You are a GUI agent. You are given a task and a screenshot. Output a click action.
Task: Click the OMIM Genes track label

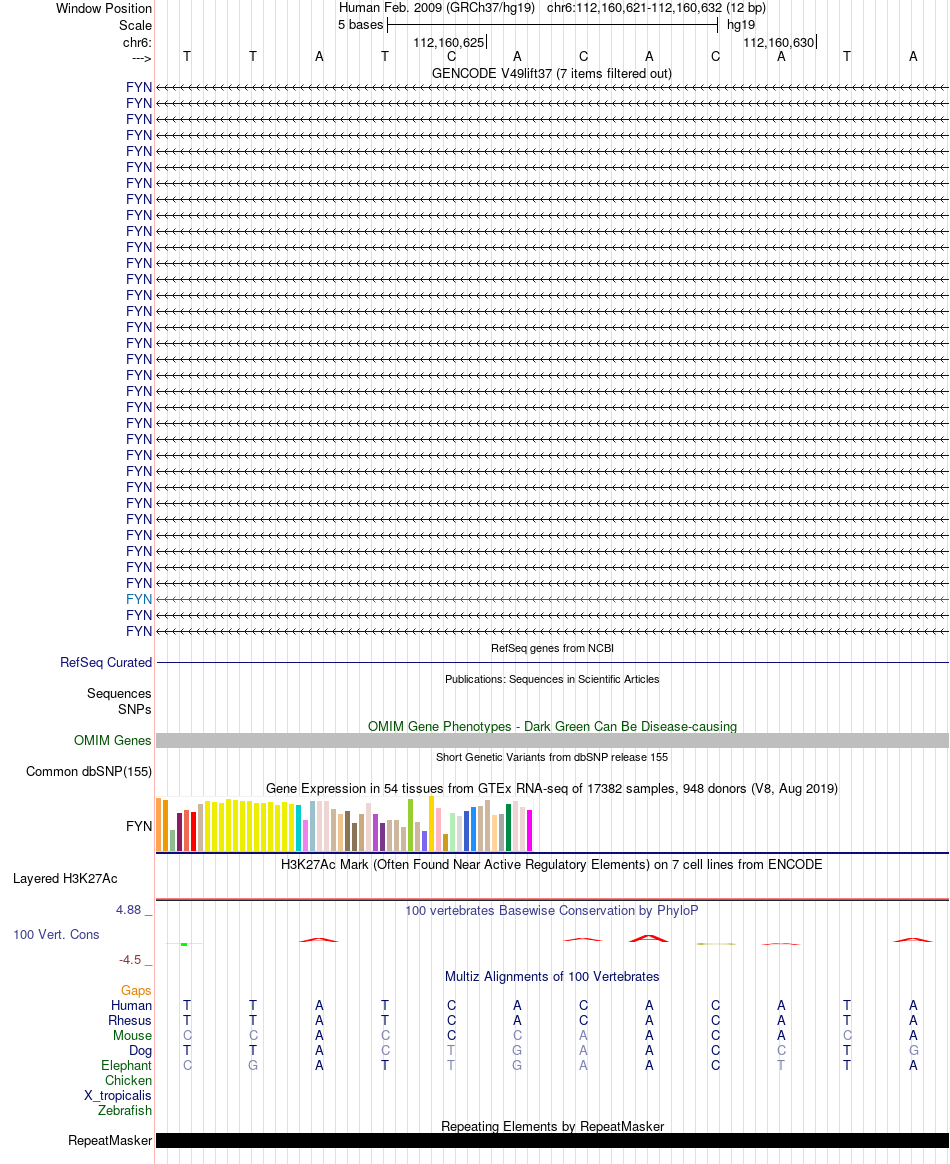click(x=113, y=740)
